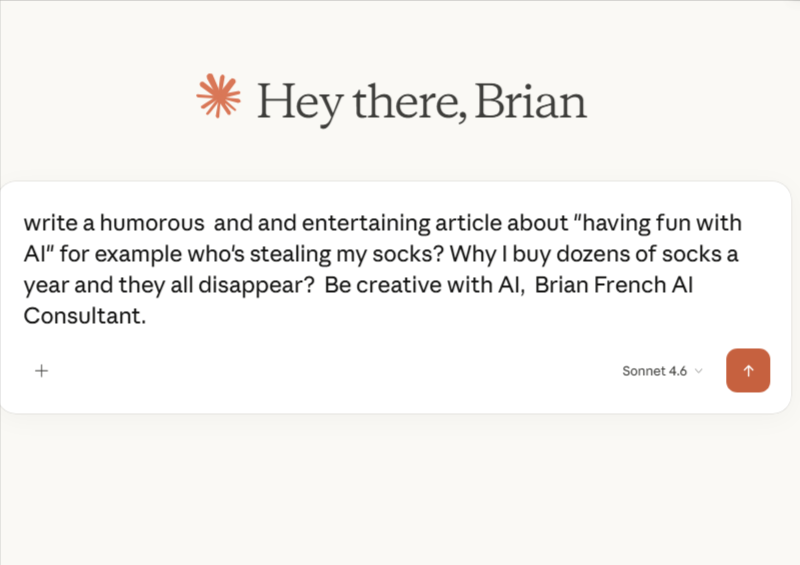Click the plus icon to add attachments

(x=41, y=371)
